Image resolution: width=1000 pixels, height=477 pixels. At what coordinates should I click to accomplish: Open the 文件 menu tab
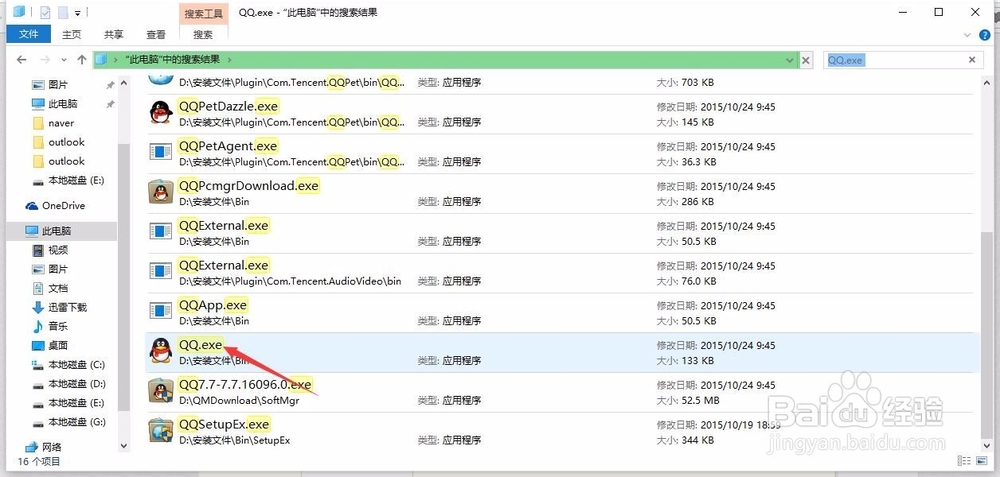[29, 34]
